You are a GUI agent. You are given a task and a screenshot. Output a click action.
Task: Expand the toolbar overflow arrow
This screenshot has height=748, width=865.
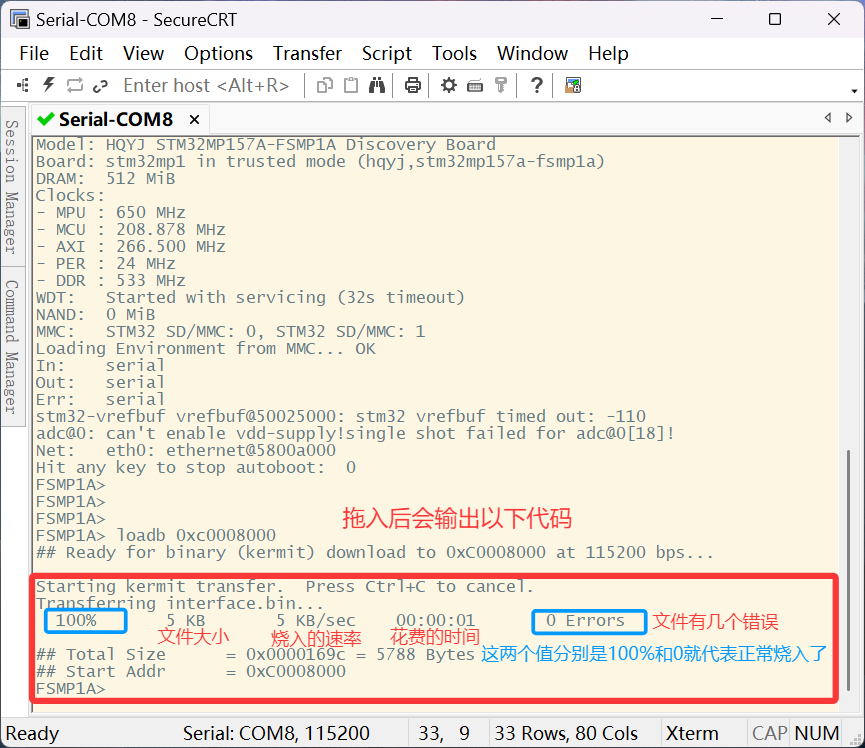(854, 91)
